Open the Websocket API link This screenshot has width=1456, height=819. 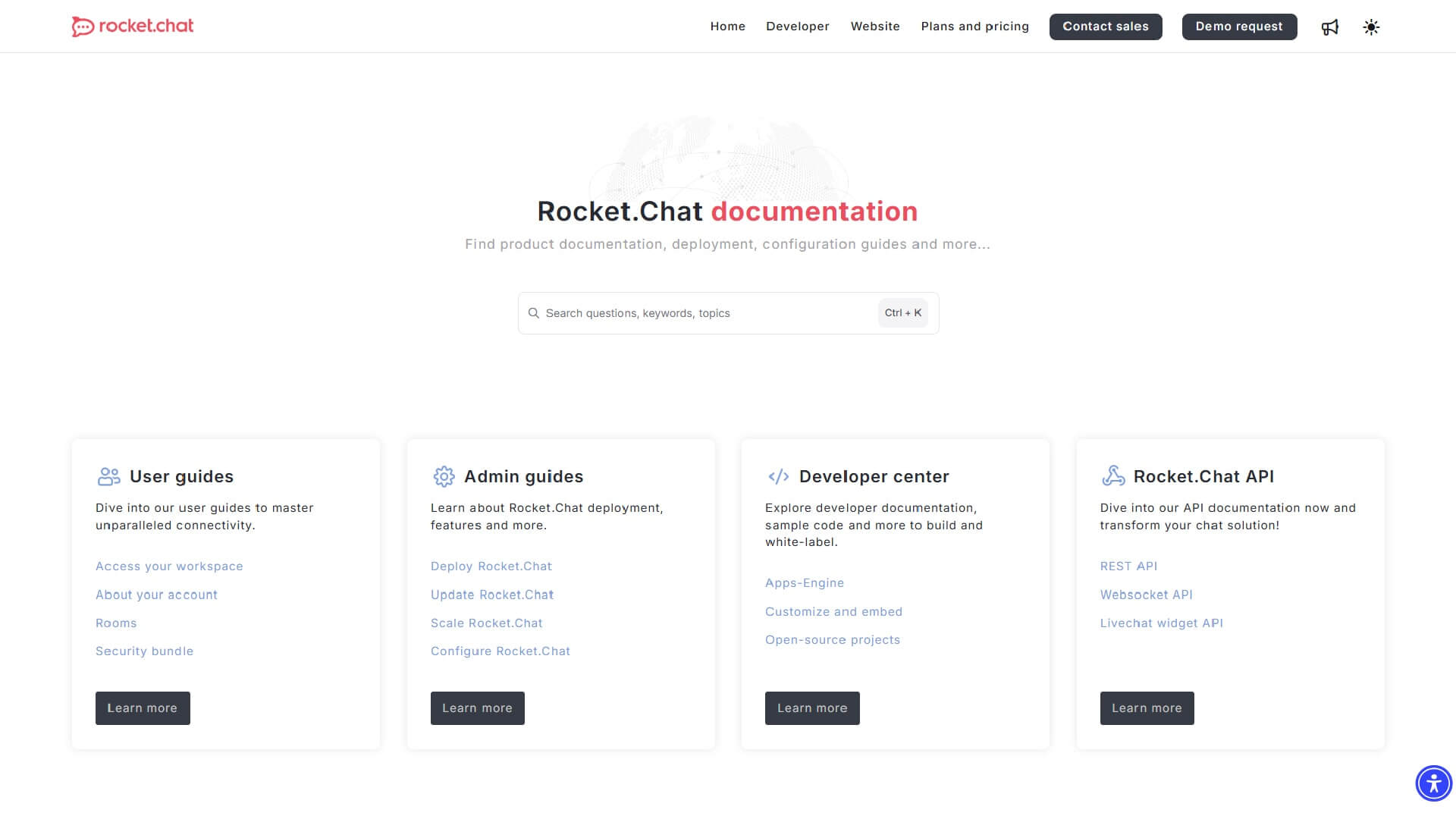coord(1147,595)
